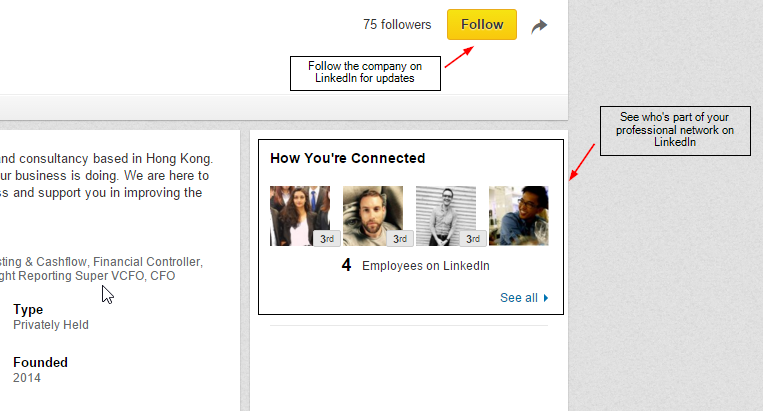This screenshot has height=411, width=763.
Task: Select the How You're Connected heading
Action: coord(347,158)
